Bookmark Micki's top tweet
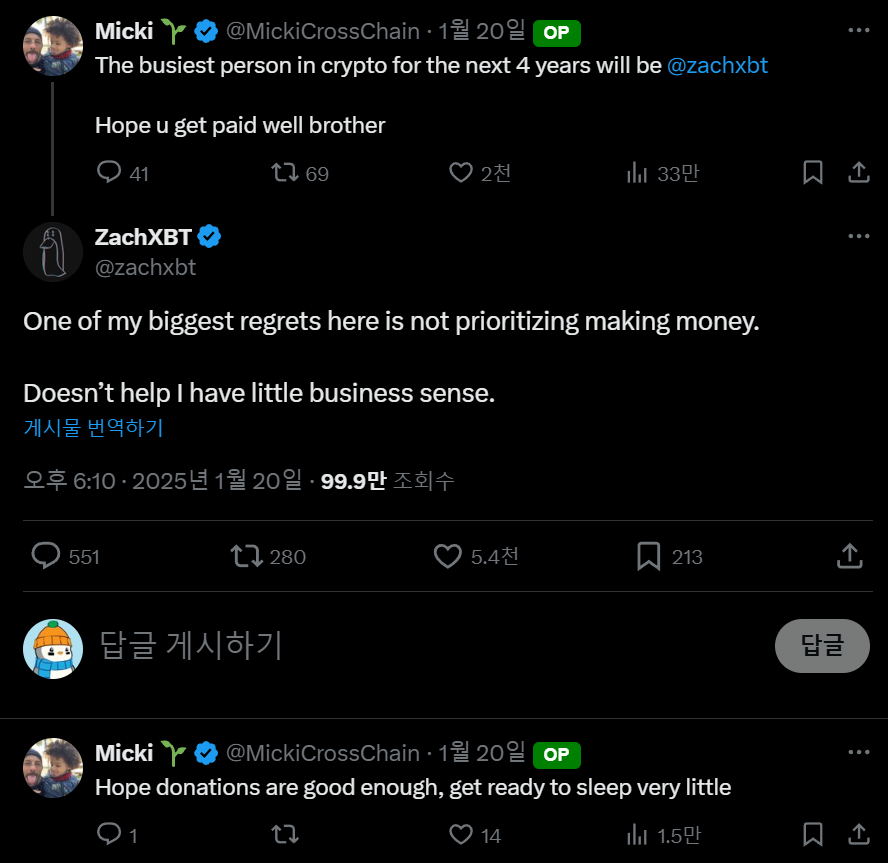 click(x=813, y=173)
